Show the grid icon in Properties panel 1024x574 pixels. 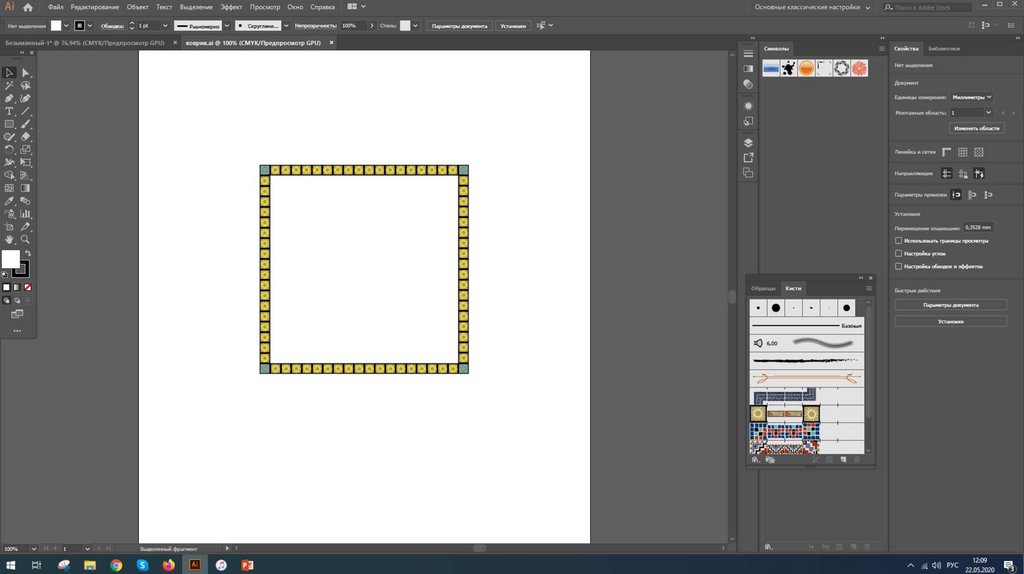point(962,151)
